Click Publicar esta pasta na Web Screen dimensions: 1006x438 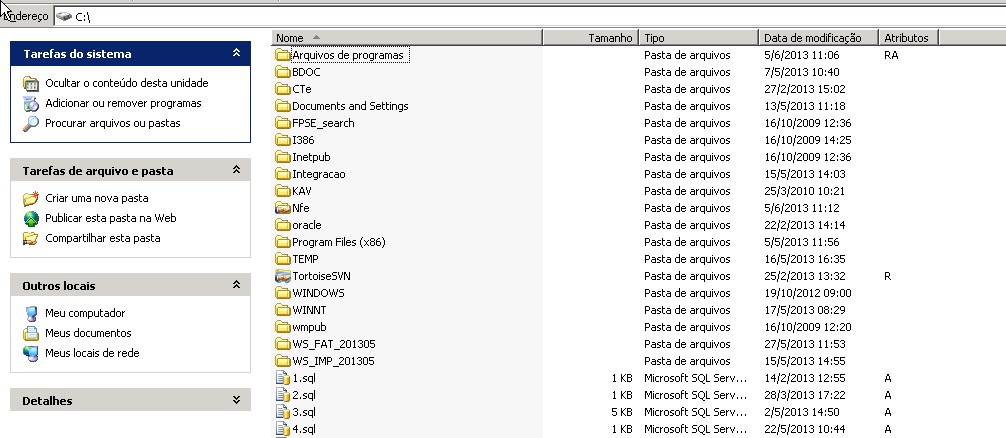click(x=110, y=218)
